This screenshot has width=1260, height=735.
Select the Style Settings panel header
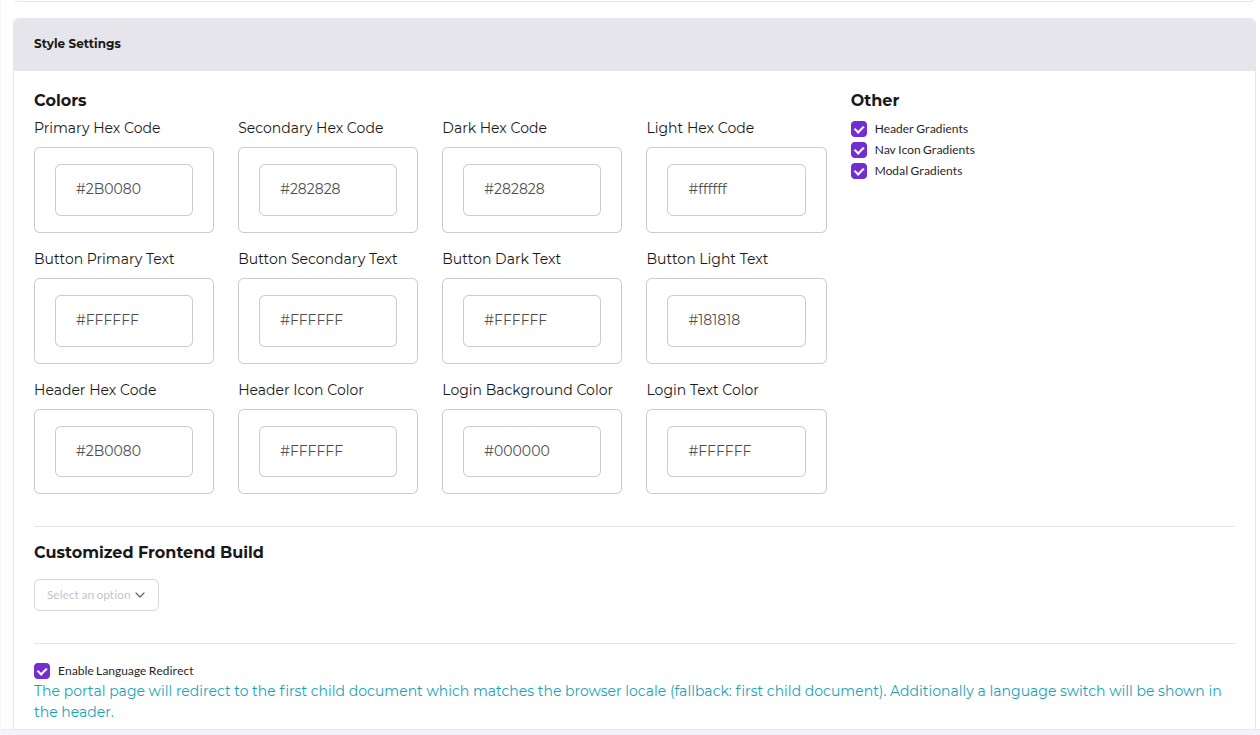(x=635, y=44)
